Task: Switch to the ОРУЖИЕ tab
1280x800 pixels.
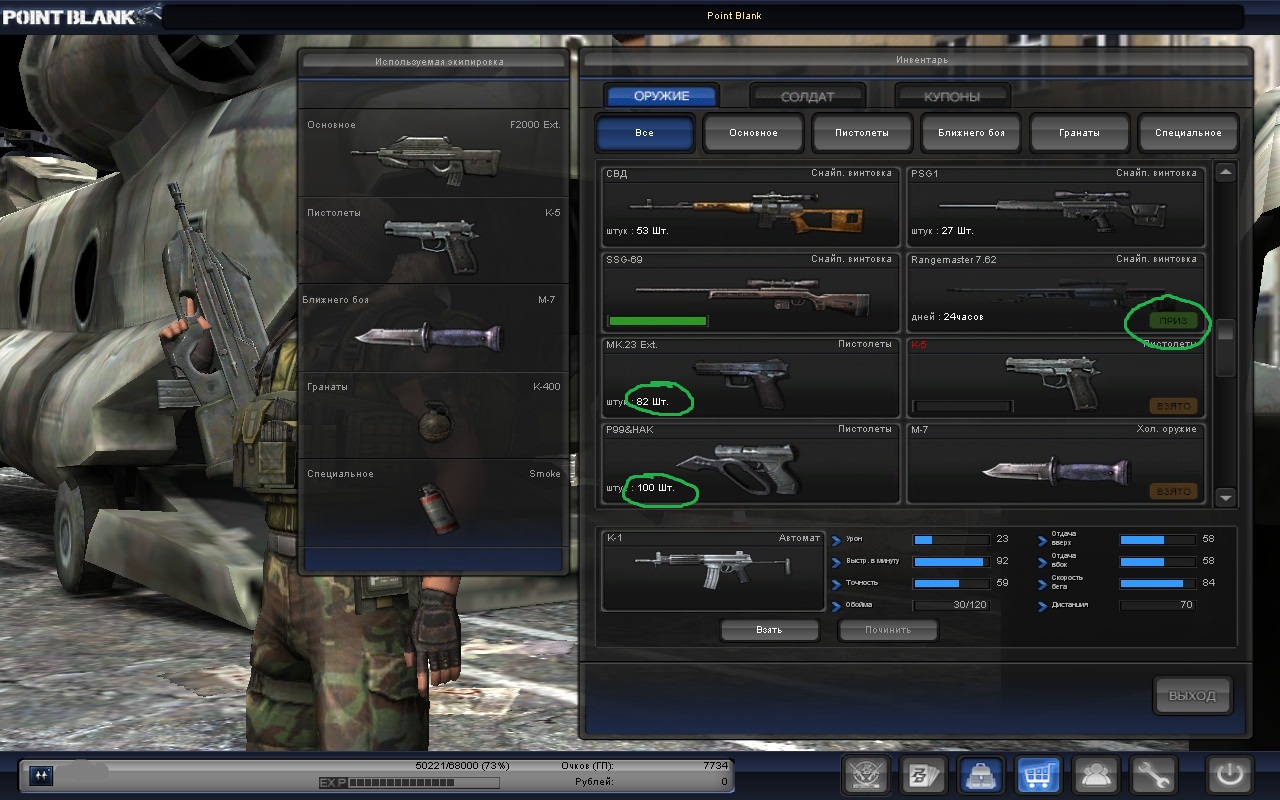Action: point(661,96)
